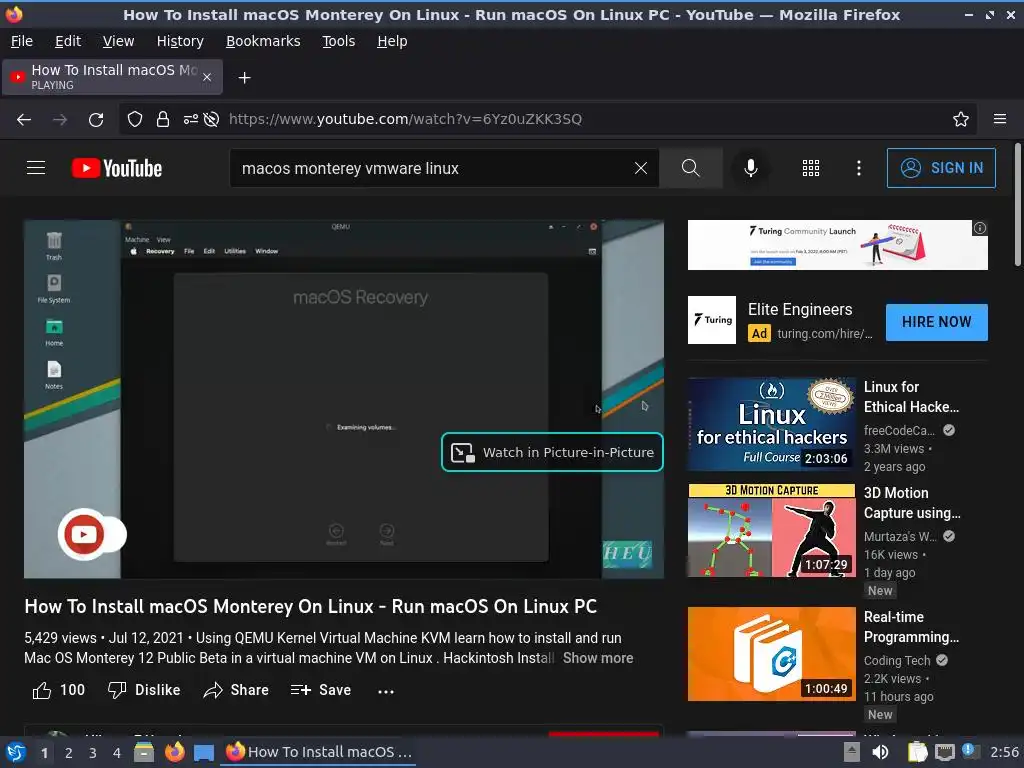Open Elite Engineers ad link
1024x768 pixels.
800,310
